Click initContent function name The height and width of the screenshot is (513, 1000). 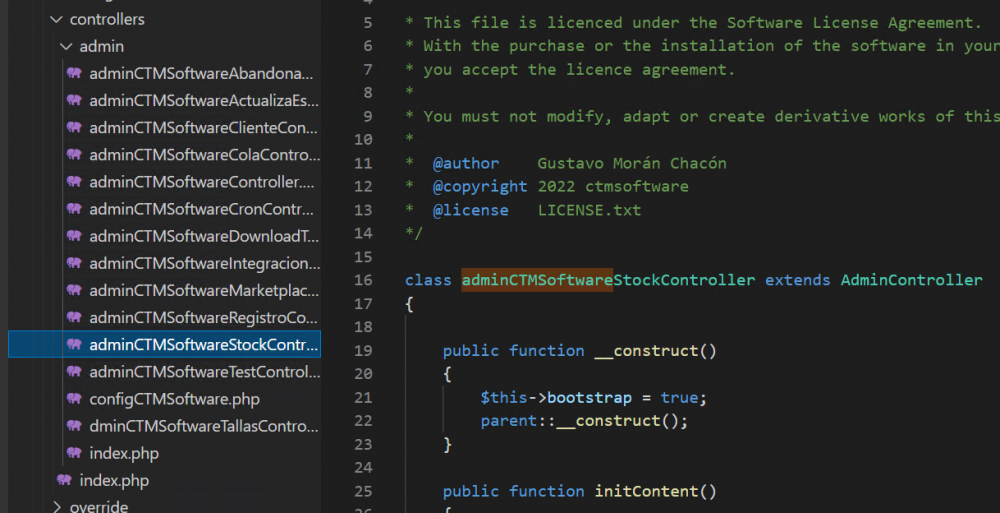coord(646,491)
